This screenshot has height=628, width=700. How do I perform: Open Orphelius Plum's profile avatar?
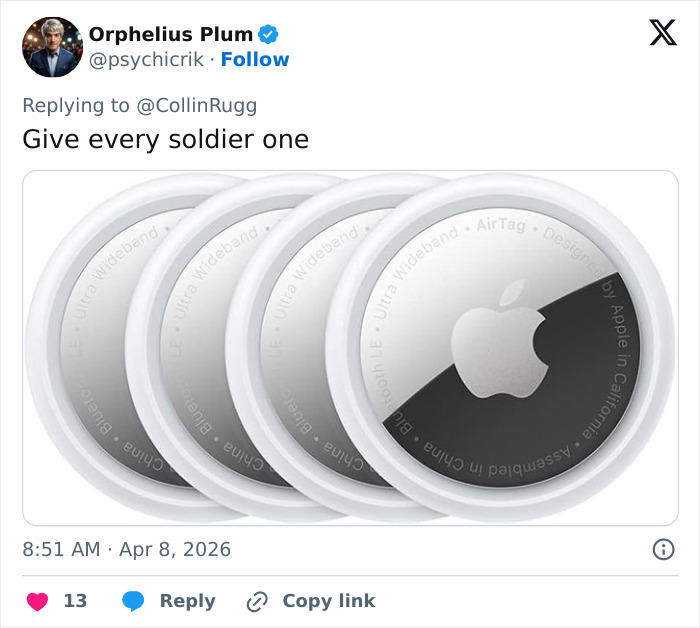pos(52,47)
